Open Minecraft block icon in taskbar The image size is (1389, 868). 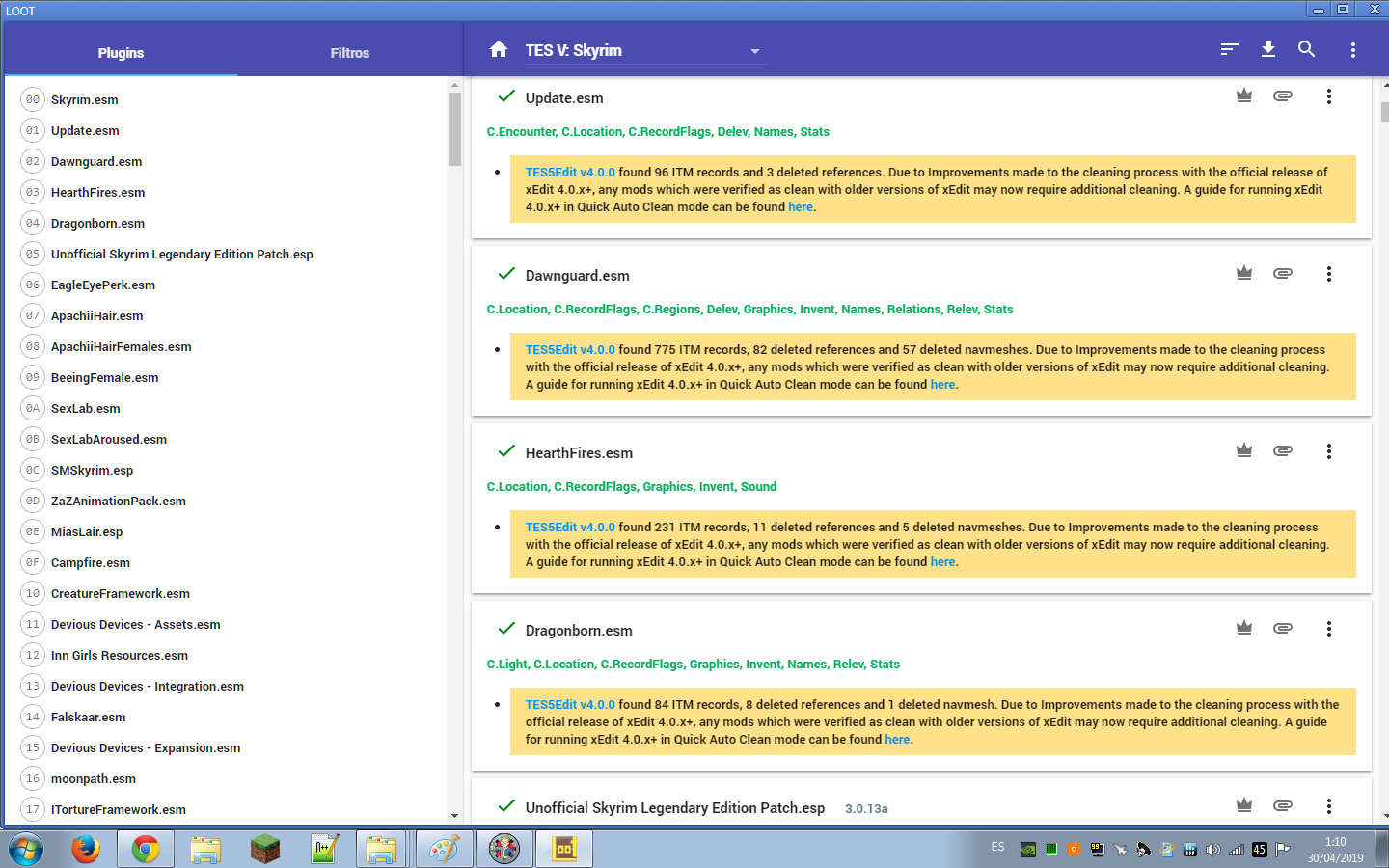(x=264, y=849)
